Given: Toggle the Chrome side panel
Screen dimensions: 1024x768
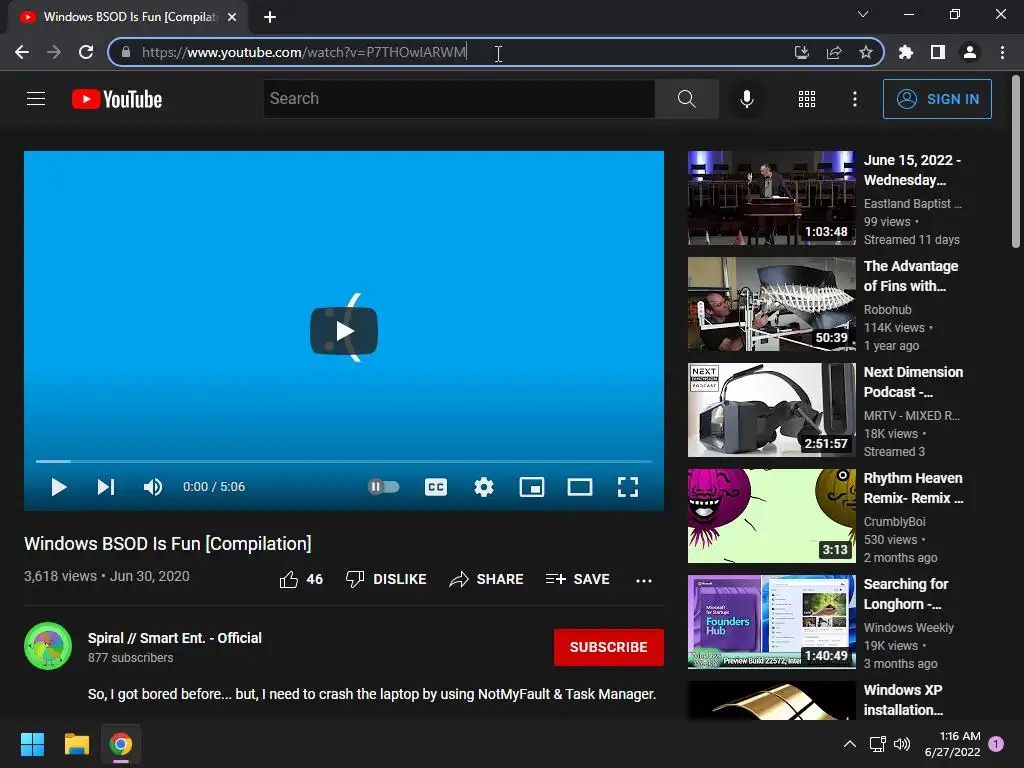Looking at the screenshot, I should point(938,52).
